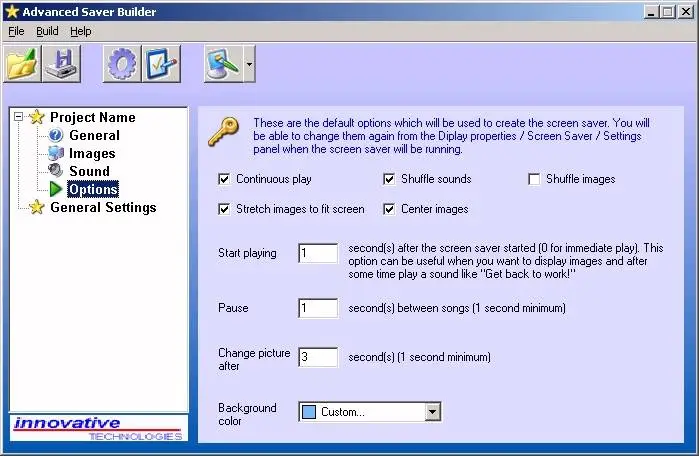Click the Innovative Technologies logo

(x=99, y=428)
